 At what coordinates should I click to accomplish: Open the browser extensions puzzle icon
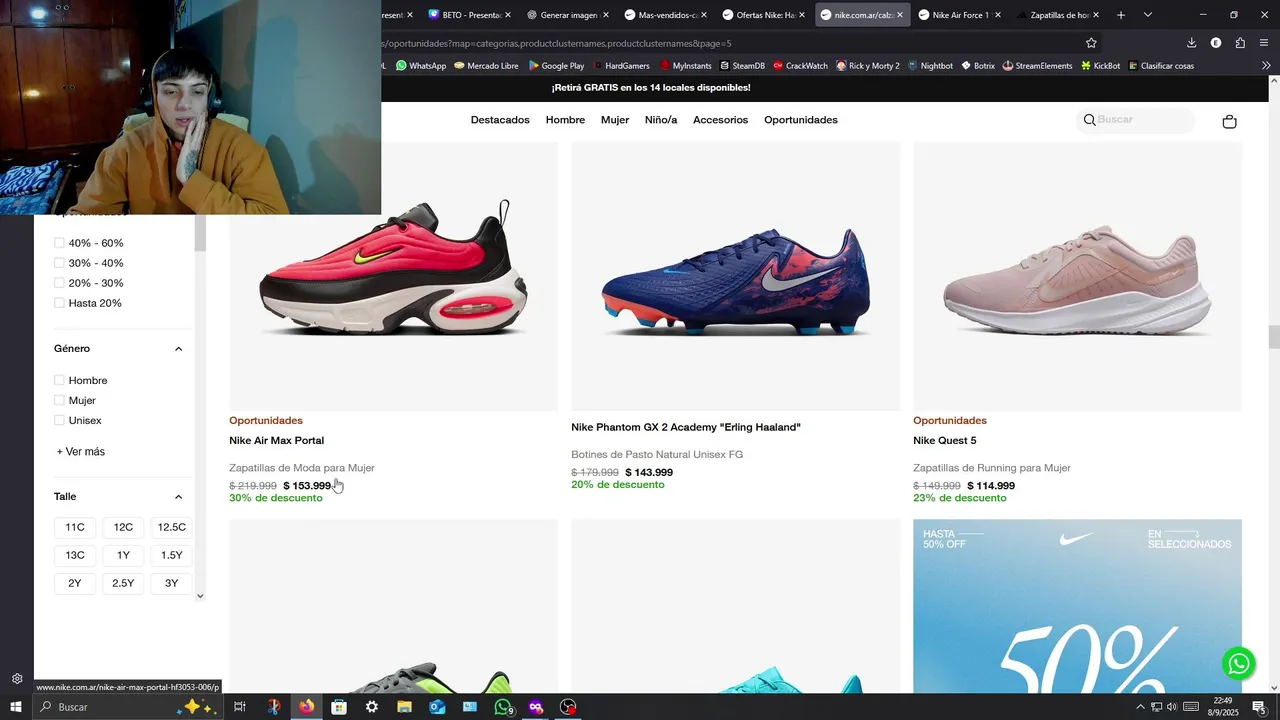coord(1240,43)
